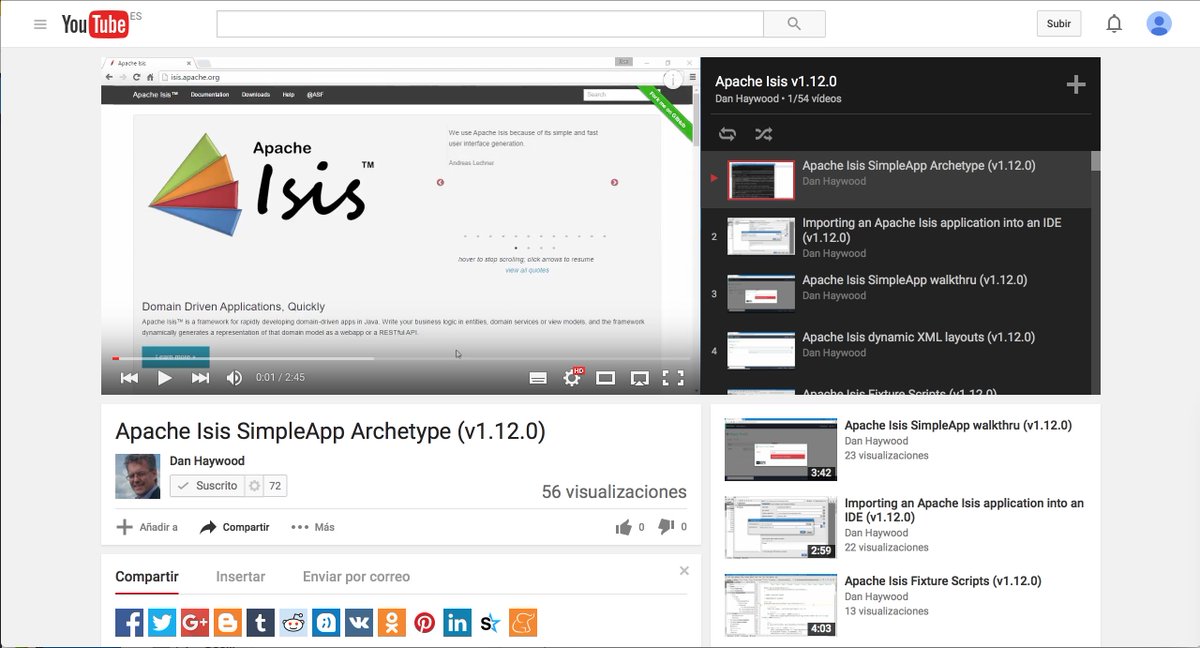Screen dimensions: 1200x648
Task: Toggle playlist loop
Action: (x=727, y=134)
